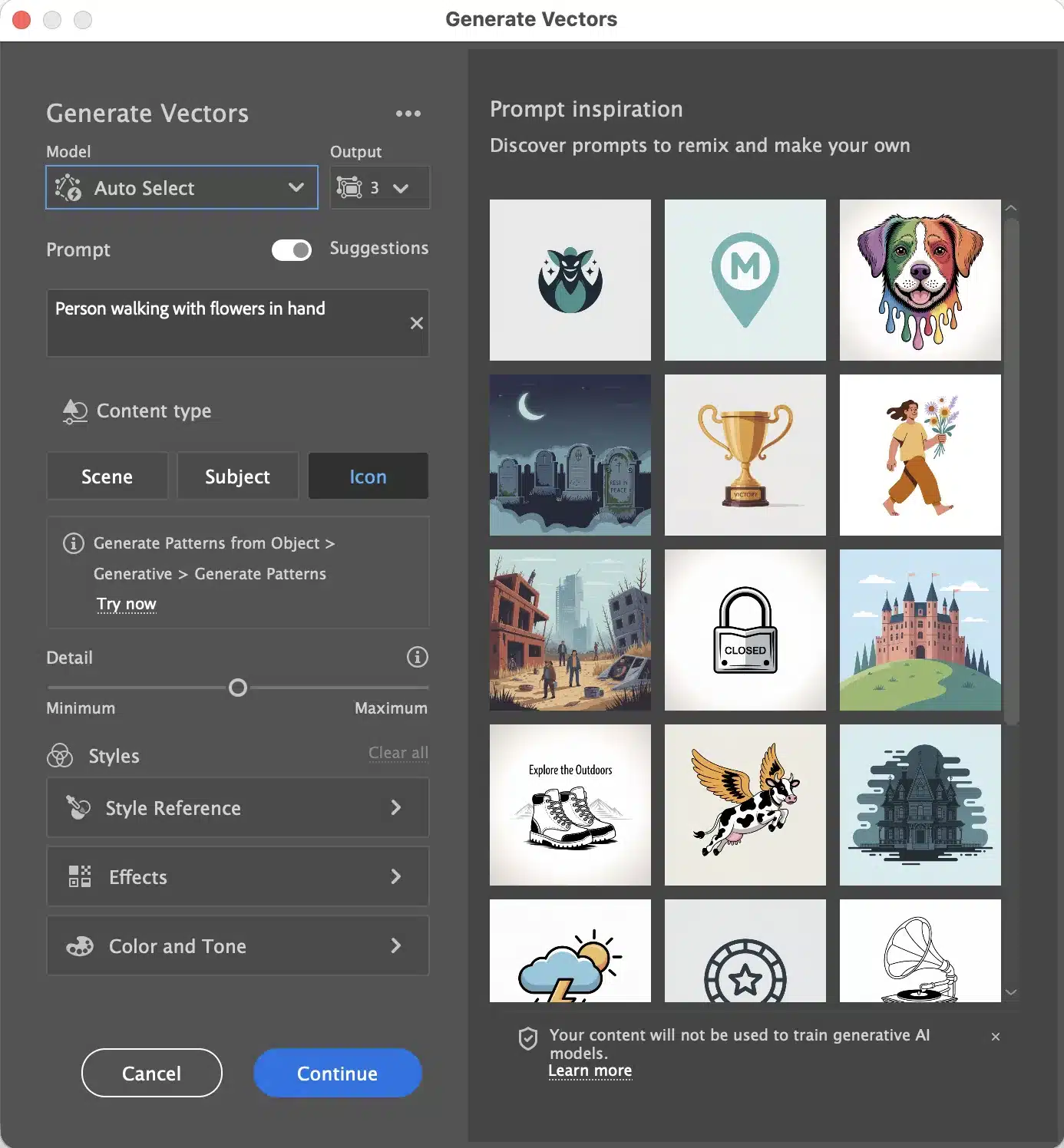Click the Detail slider handle
This screenshot has height=1148, width=1064.
238,688
